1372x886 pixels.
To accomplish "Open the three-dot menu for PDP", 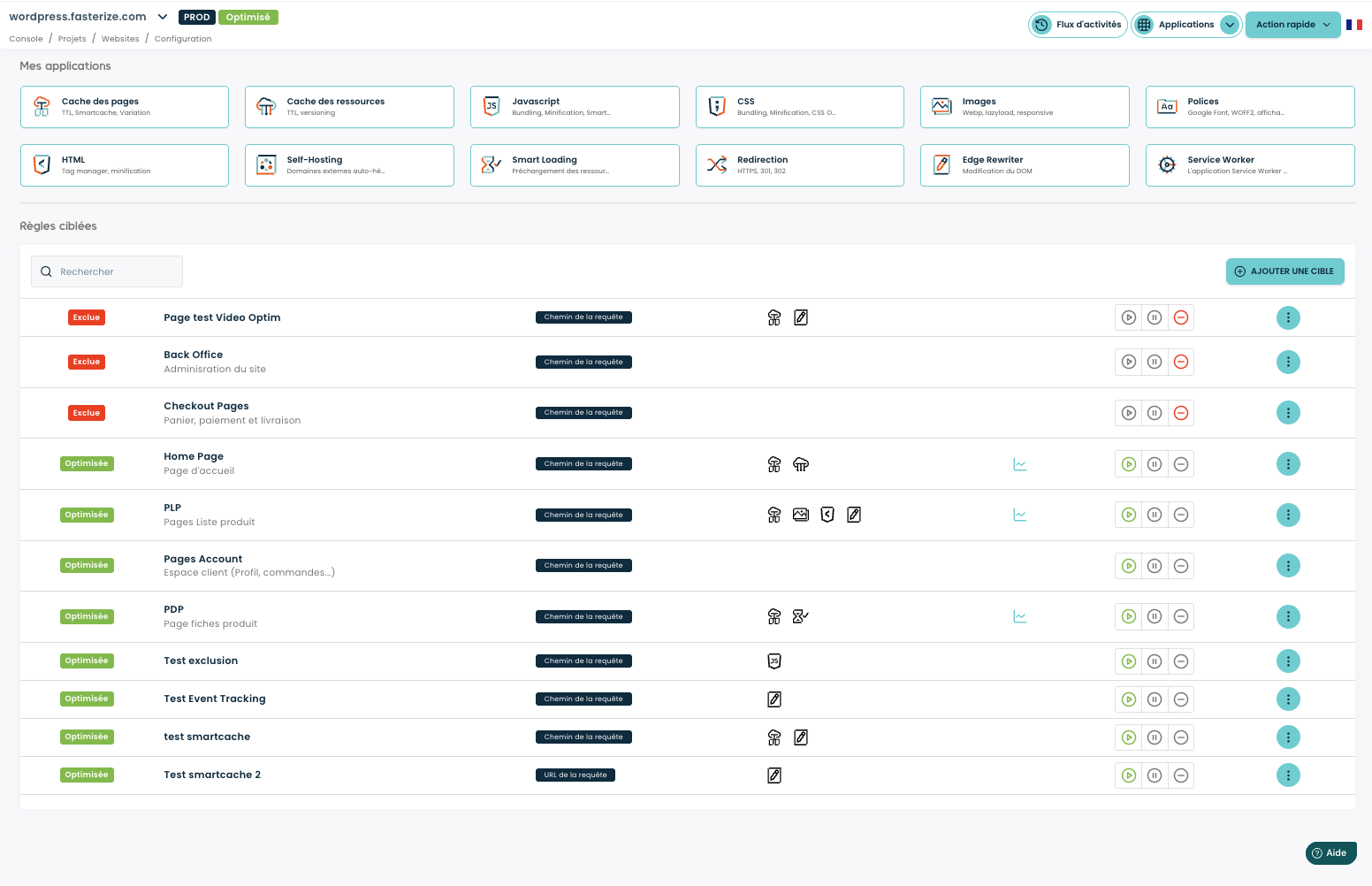I will click(1288, 617).
